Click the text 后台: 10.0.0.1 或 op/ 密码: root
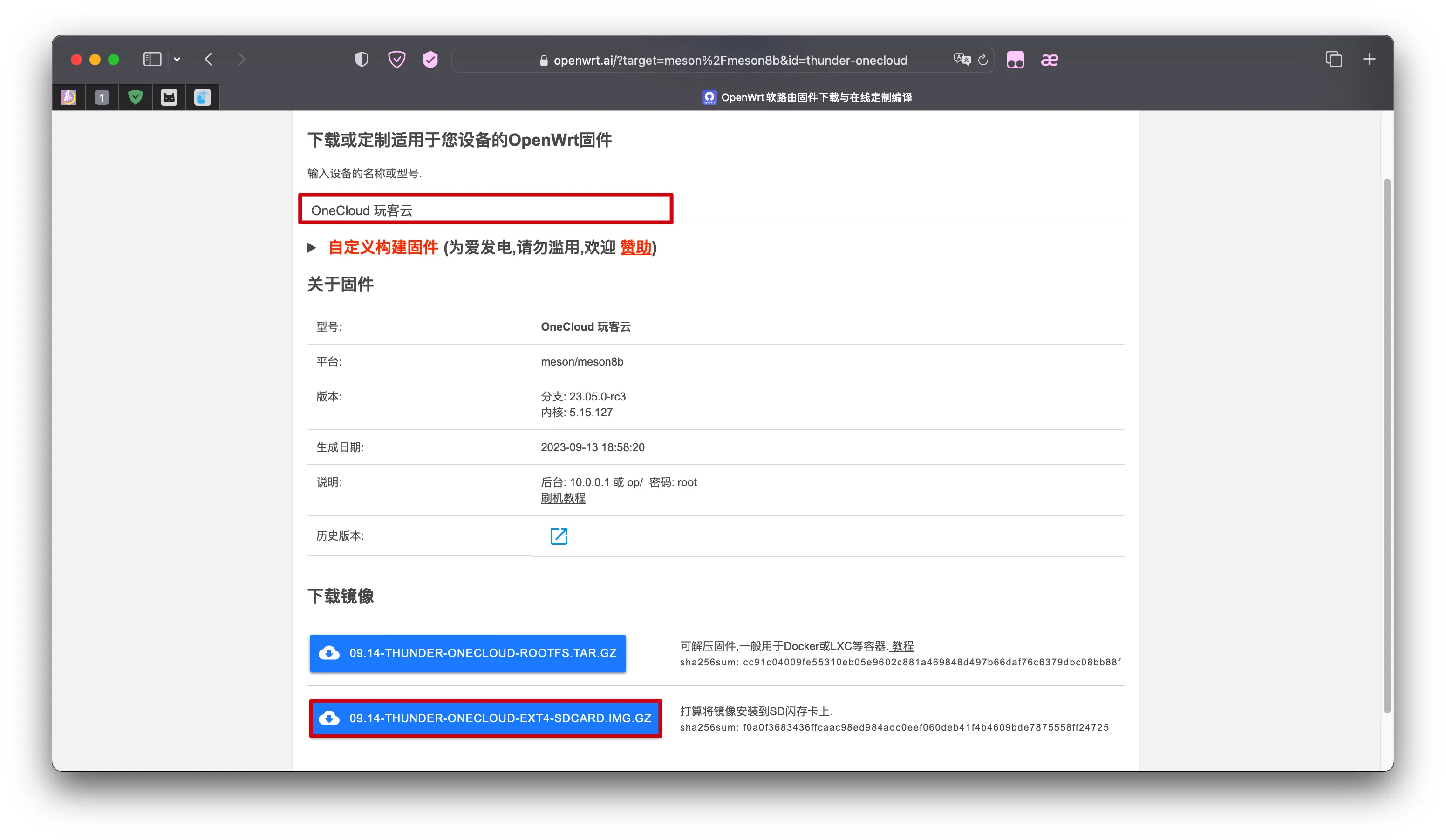1446x840 pixels. pyautogui.click(x=619, y=482)
